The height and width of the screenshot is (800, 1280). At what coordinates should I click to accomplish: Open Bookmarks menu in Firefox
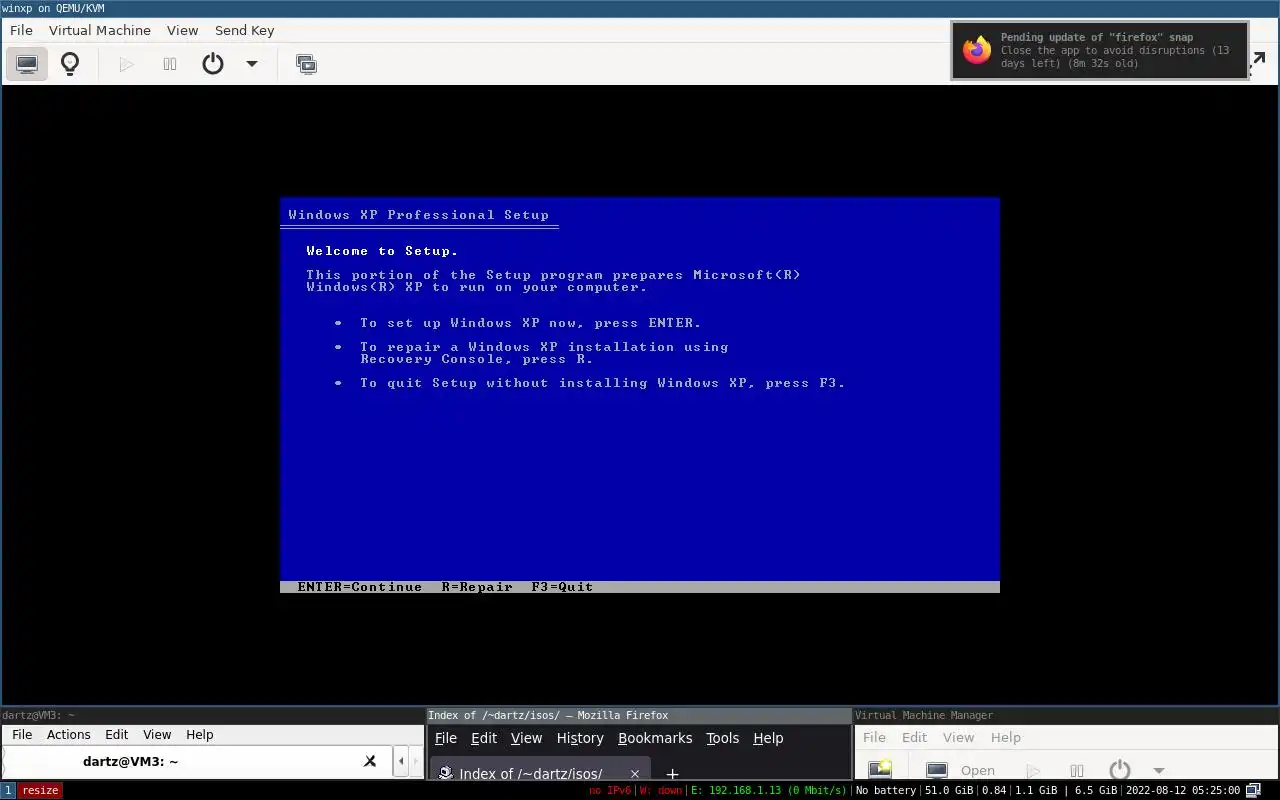click(x=655, y=738)
